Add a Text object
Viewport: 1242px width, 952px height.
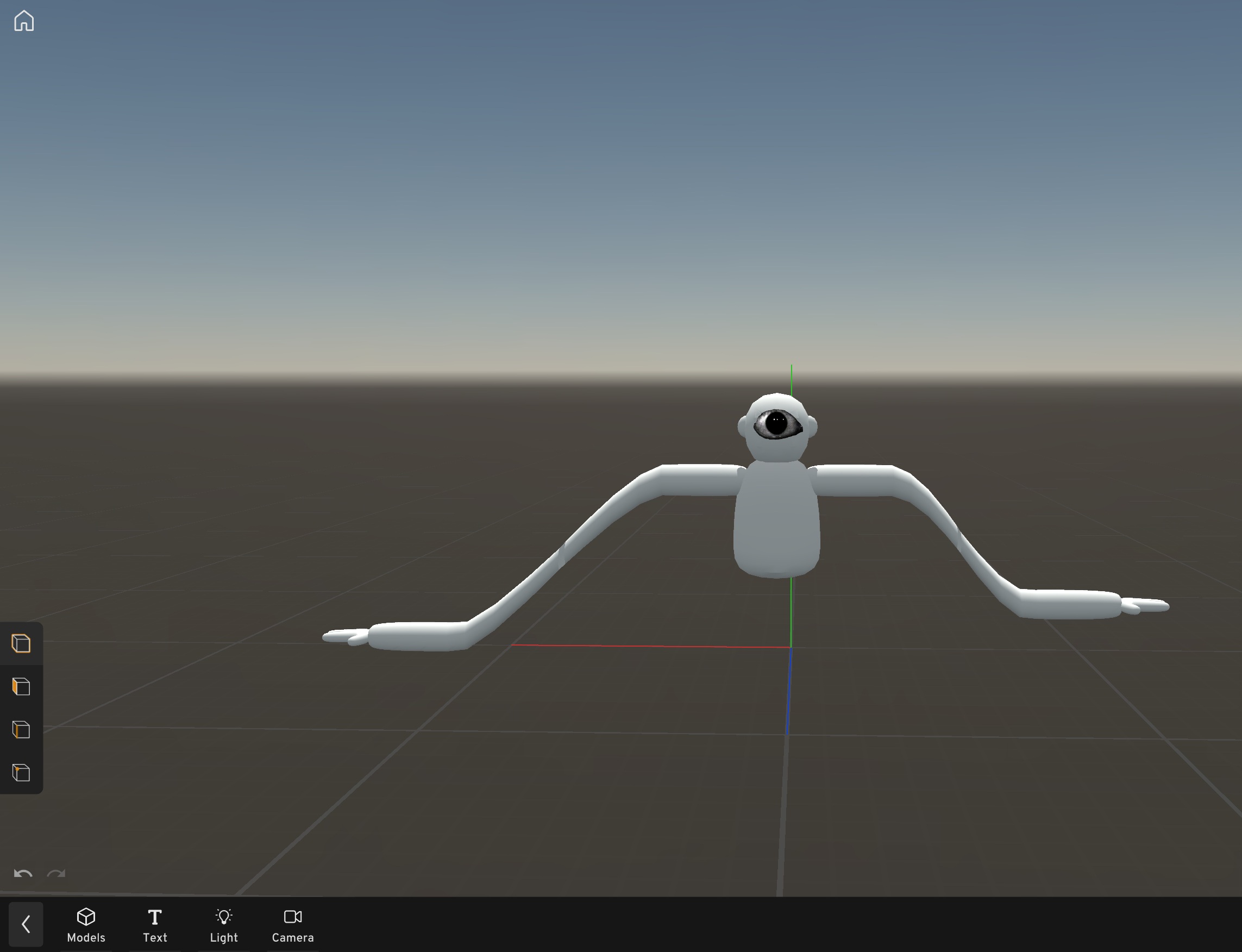tap(155, 925)
